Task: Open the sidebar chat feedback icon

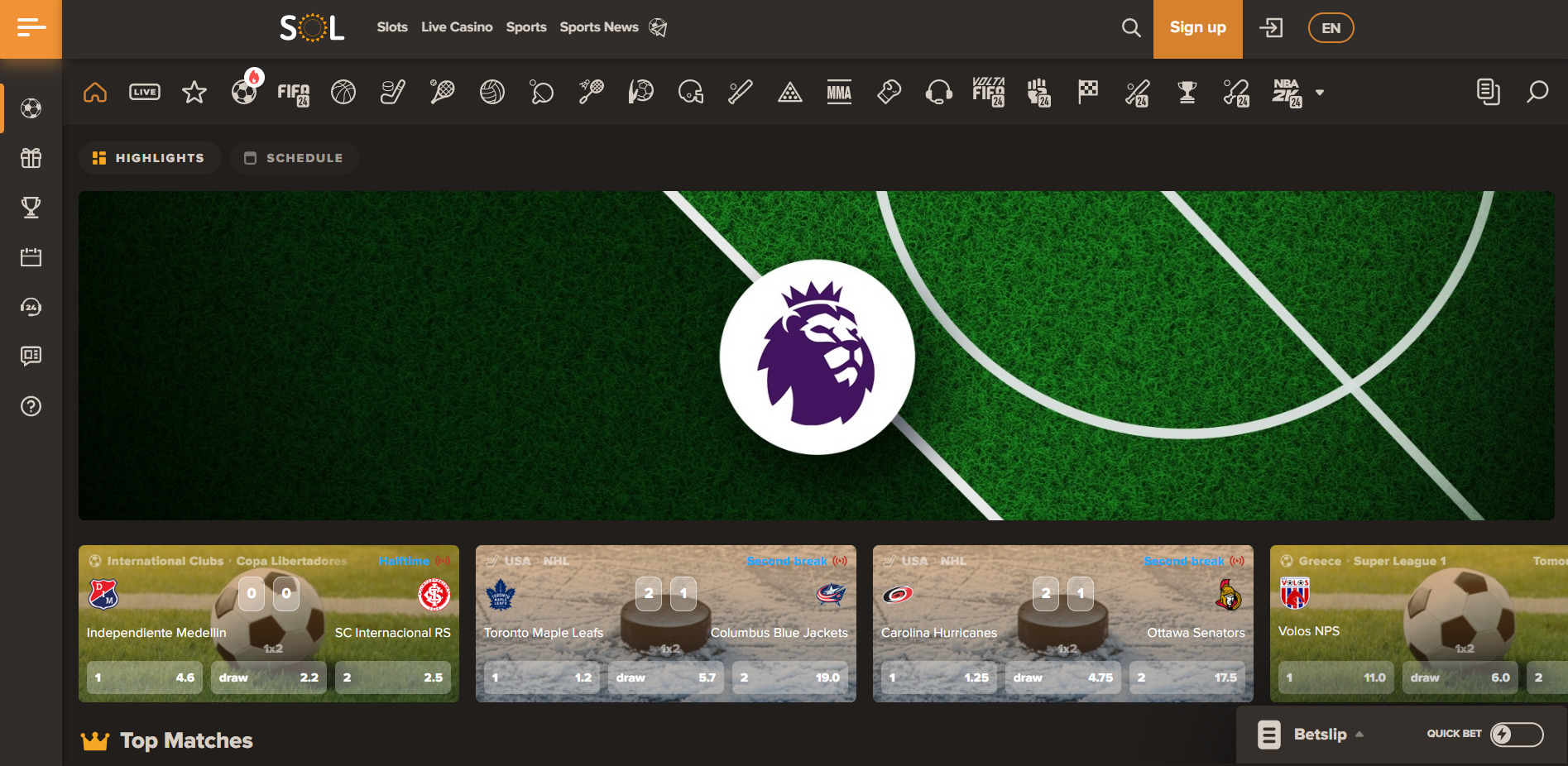Action: [31, 357]
